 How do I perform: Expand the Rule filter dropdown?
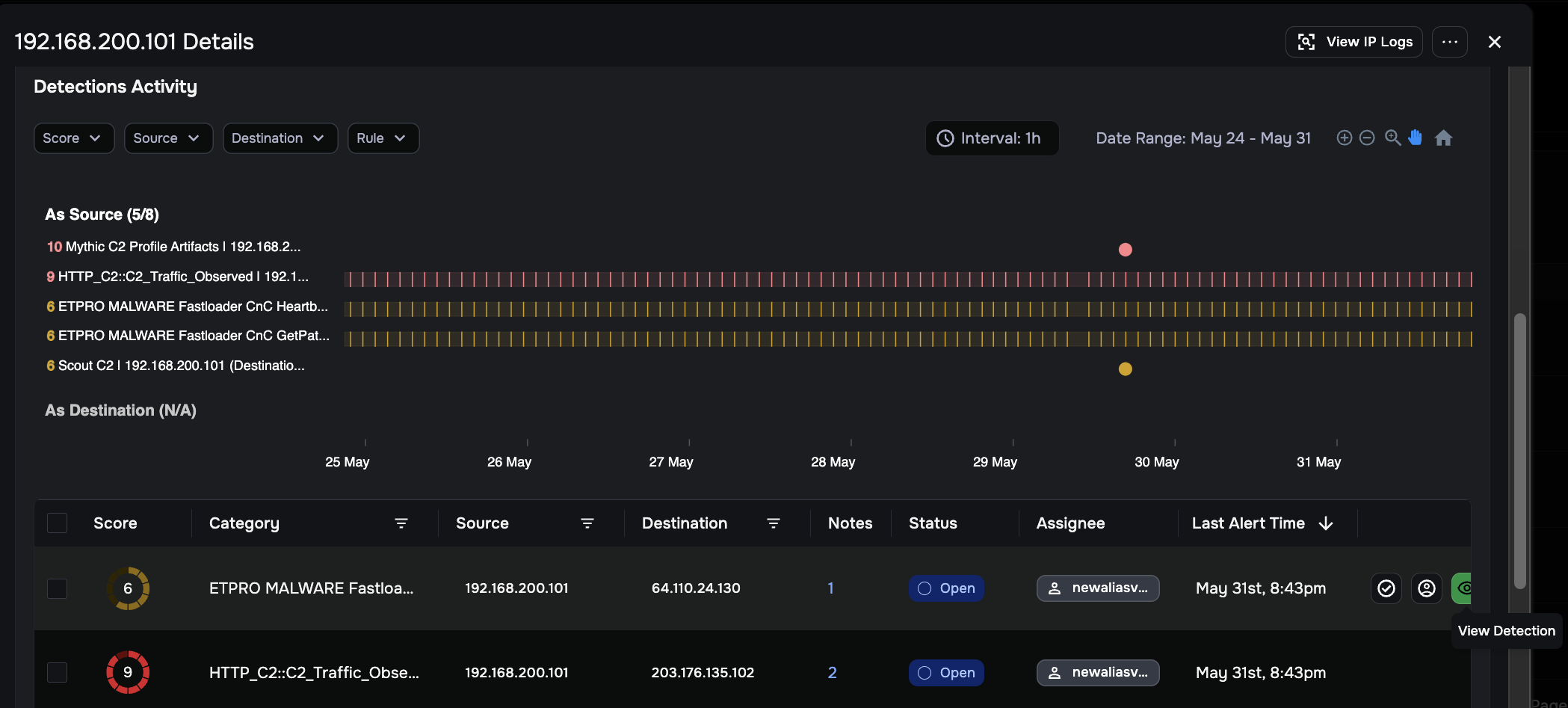click(383, 138)
